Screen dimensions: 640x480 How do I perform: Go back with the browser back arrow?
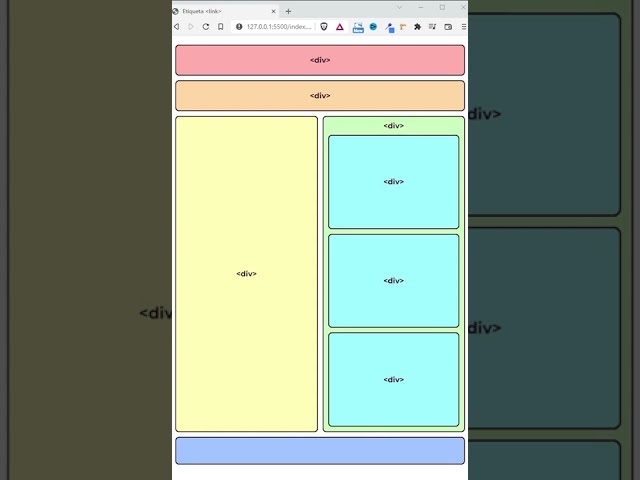point(176,27)
